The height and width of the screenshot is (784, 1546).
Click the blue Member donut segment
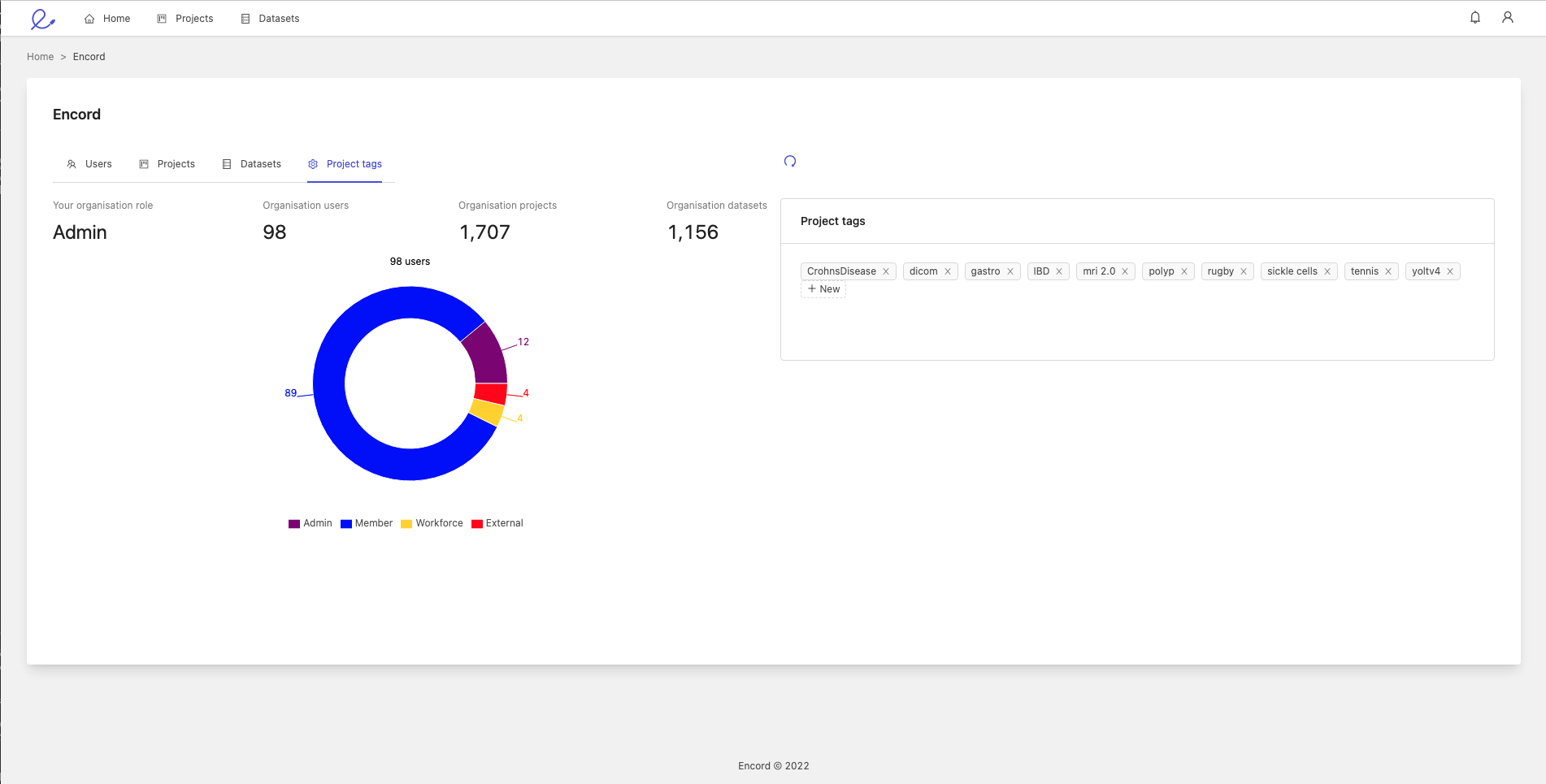pyautogui.click(x=329, y=383)
